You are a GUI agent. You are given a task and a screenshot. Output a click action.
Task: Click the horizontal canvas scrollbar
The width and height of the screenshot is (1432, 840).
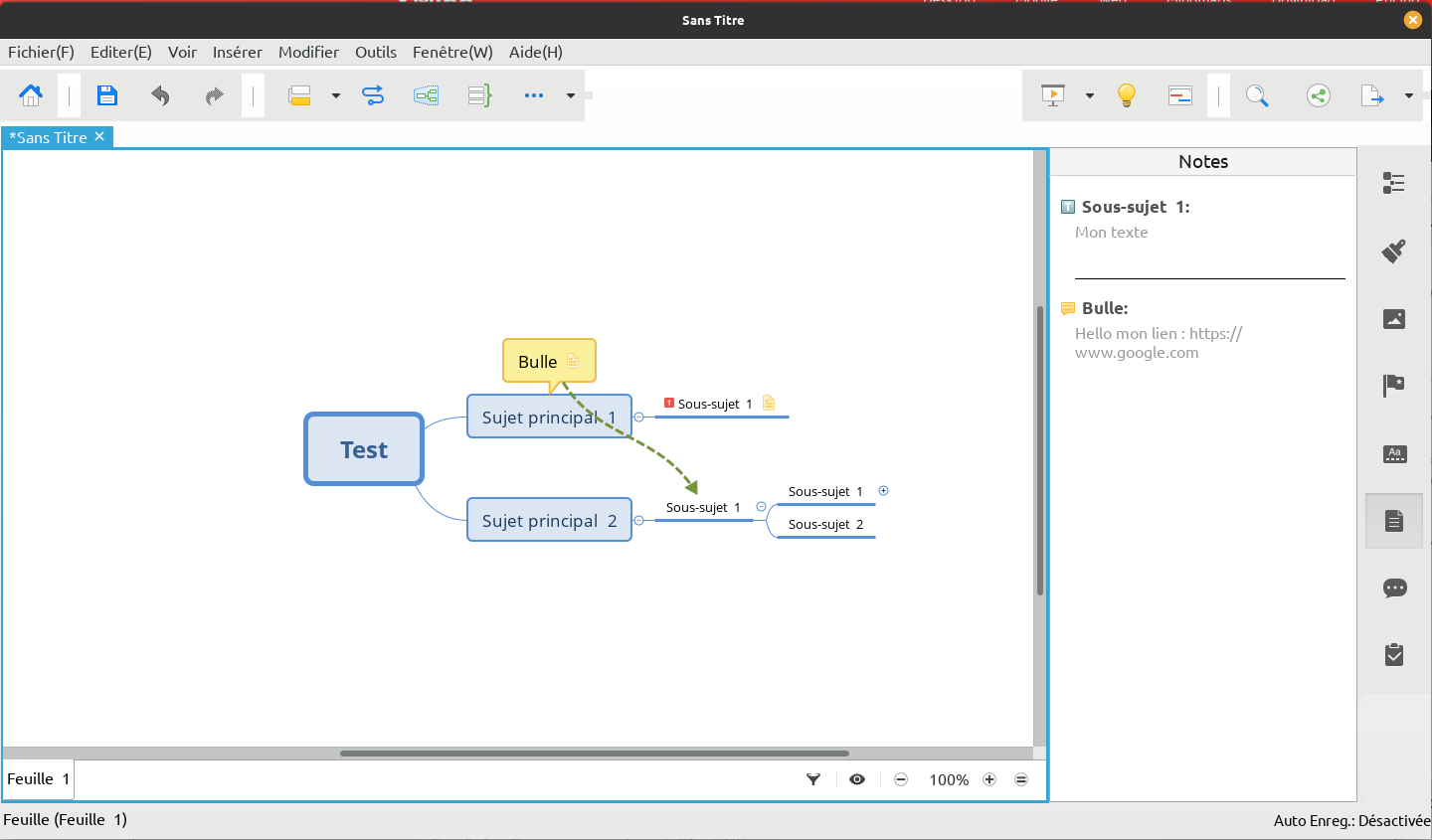tap(595, 754)
